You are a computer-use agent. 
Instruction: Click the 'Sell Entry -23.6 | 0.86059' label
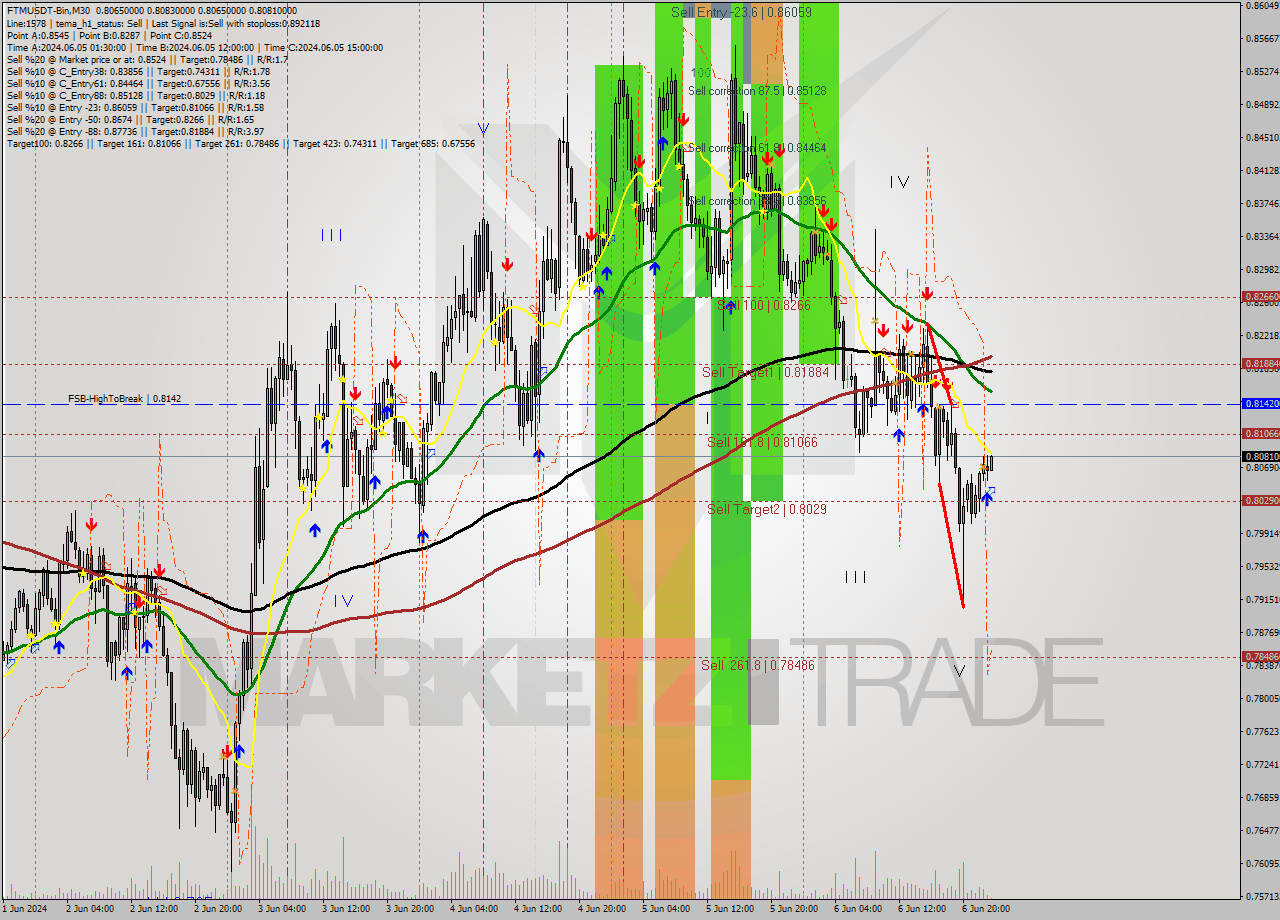click(741, 12)
